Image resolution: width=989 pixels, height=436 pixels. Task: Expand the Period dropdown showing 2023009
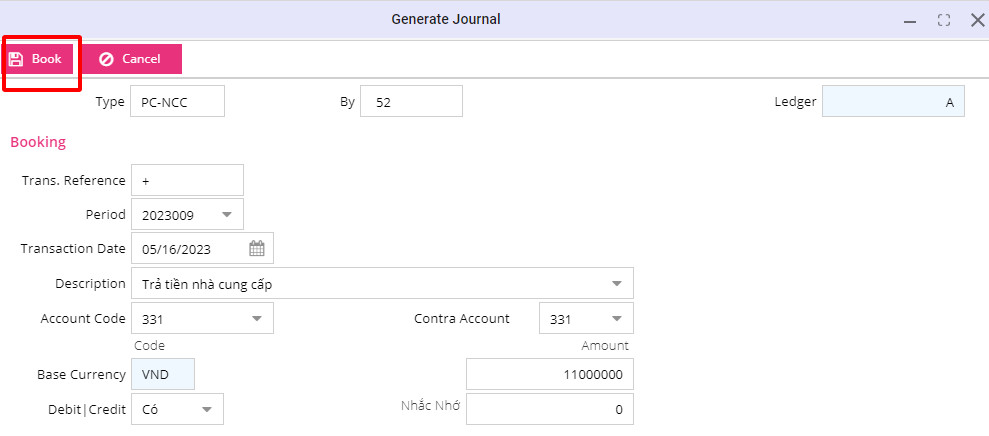(x=226, y=215)
